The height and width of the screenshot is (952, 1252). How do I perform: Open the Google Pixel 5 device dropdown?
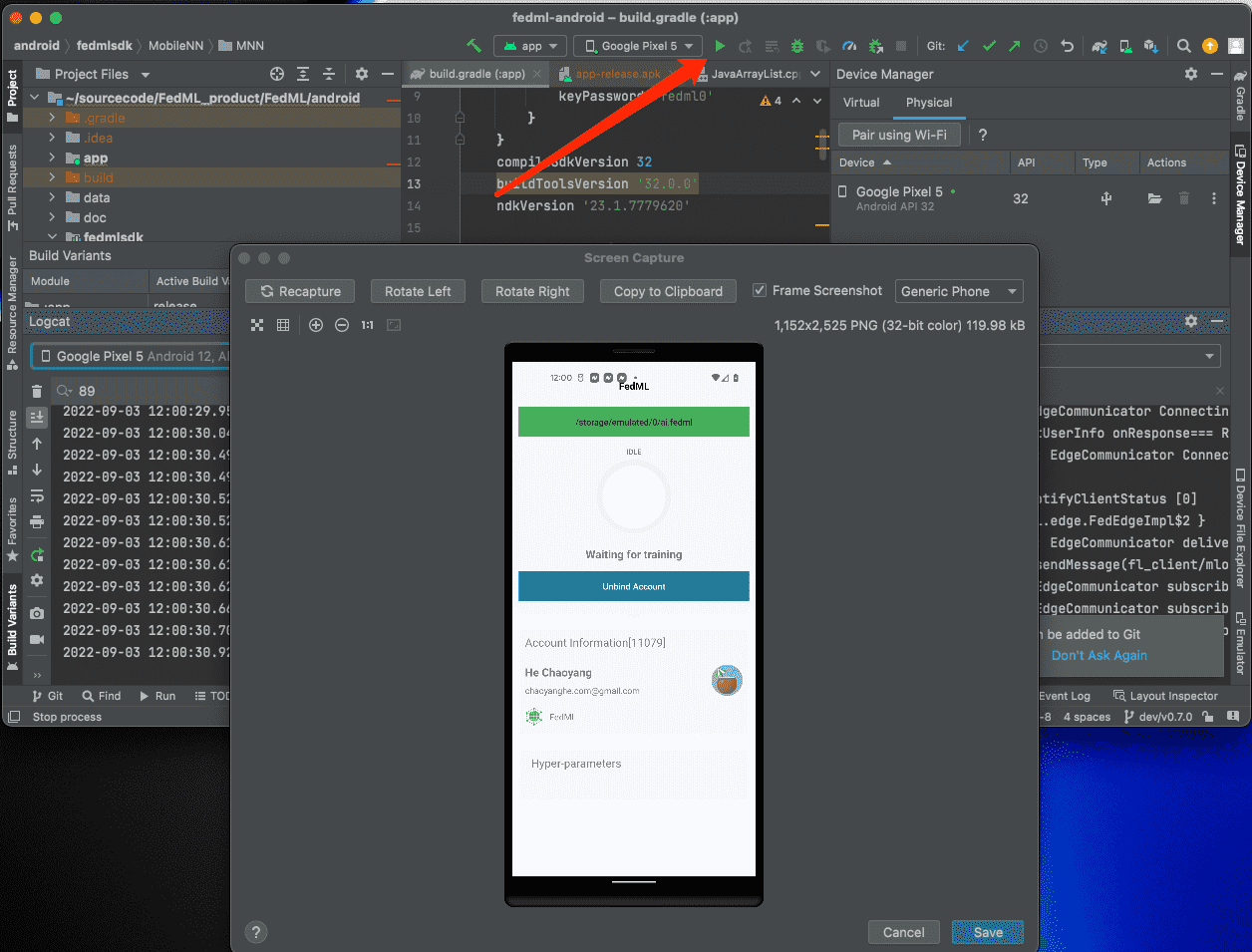(x=638, y=46)
